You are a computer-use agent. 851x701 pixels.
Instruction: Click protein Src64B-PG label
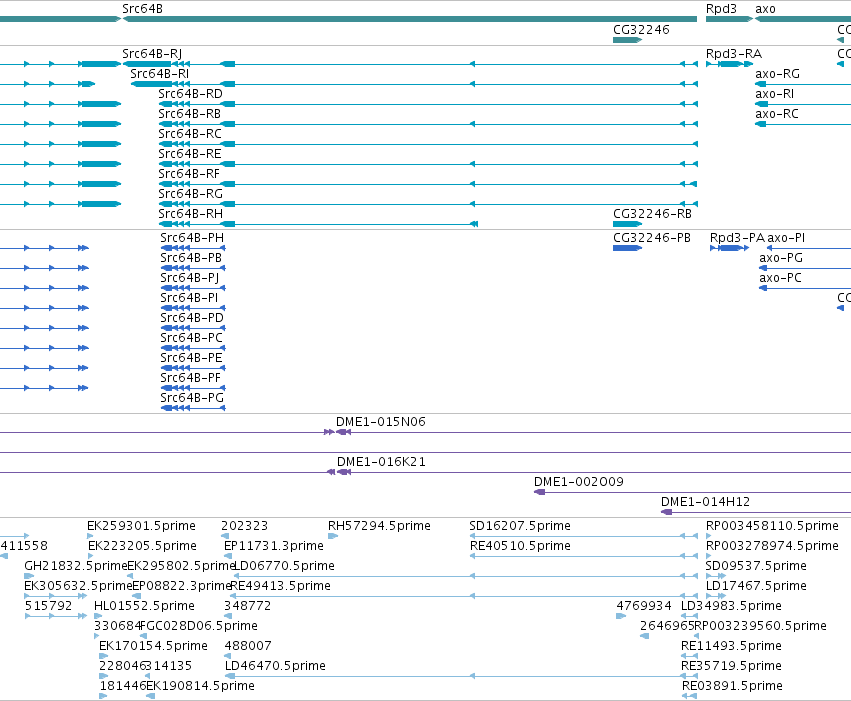click(192, 398)
